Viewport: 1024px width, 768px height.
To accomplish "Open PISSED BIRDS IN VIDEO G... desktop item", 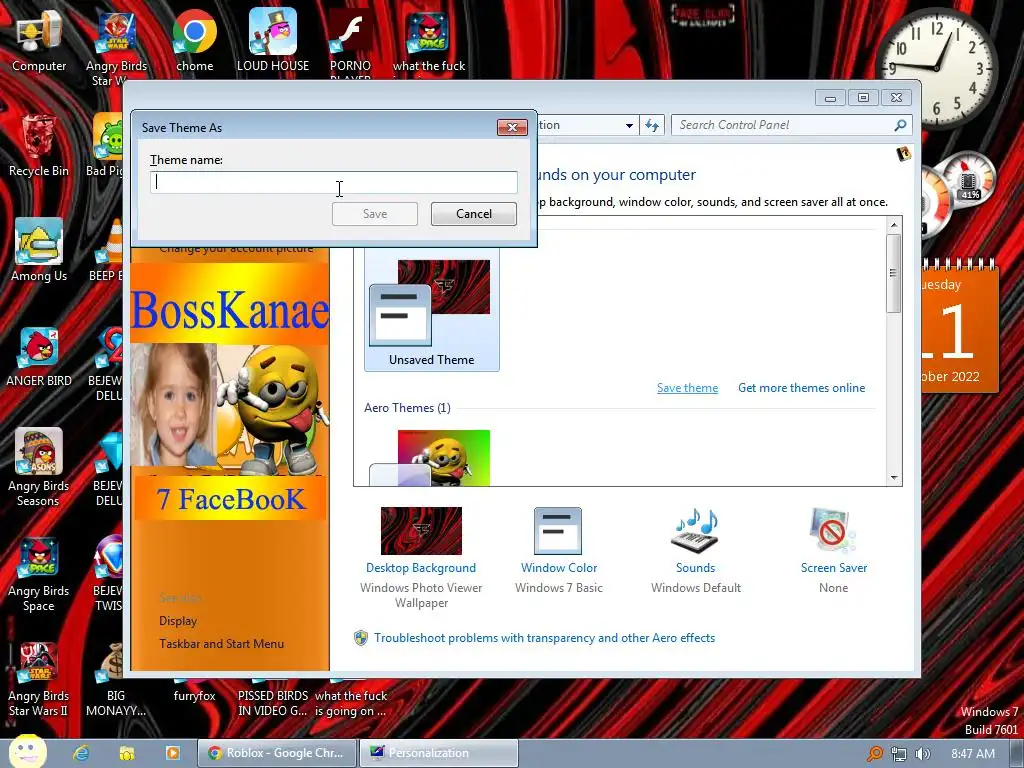I will tap(272, 703).
